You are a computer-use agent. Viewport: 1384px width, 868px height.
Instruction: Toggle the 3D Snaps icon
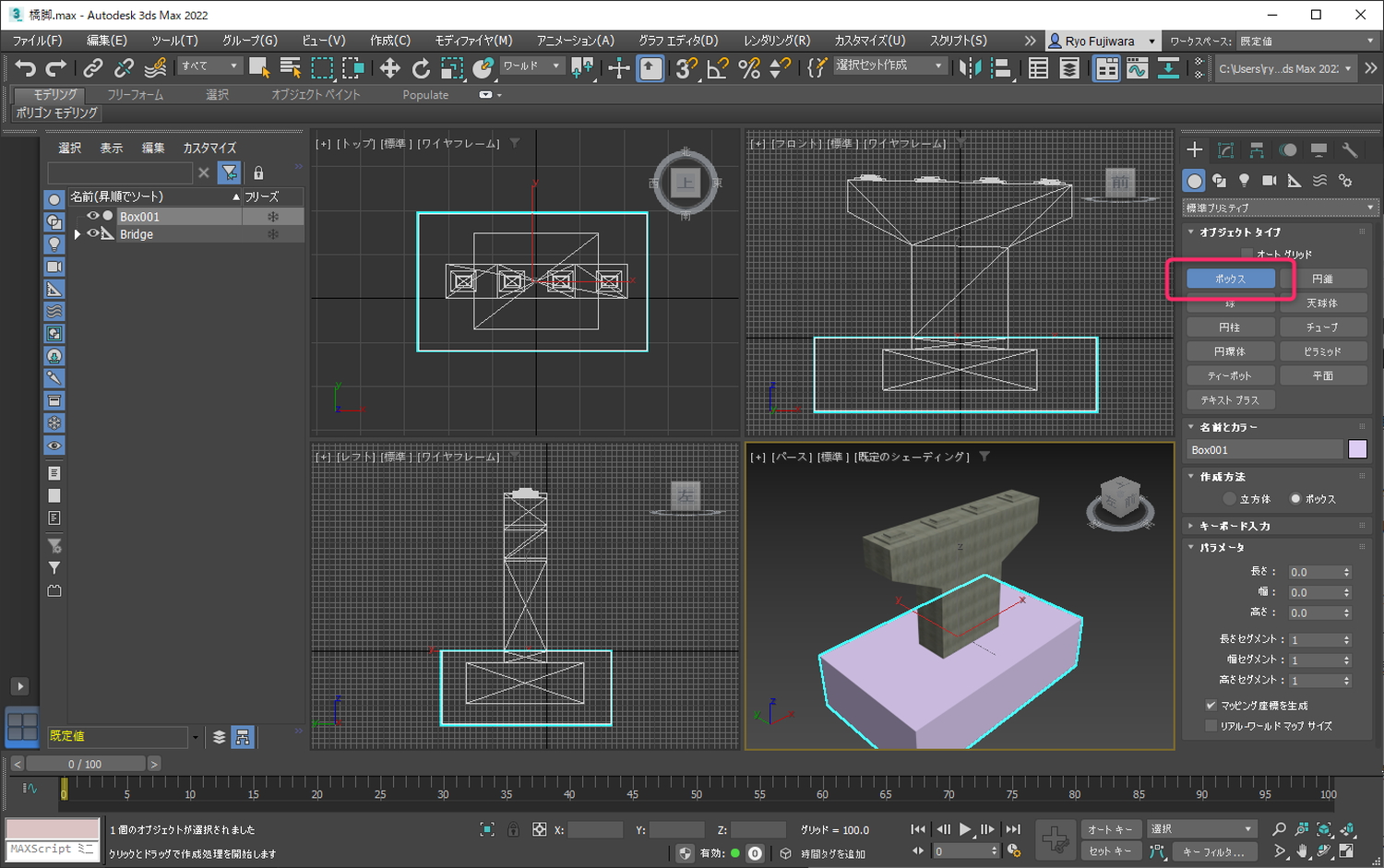686,67
